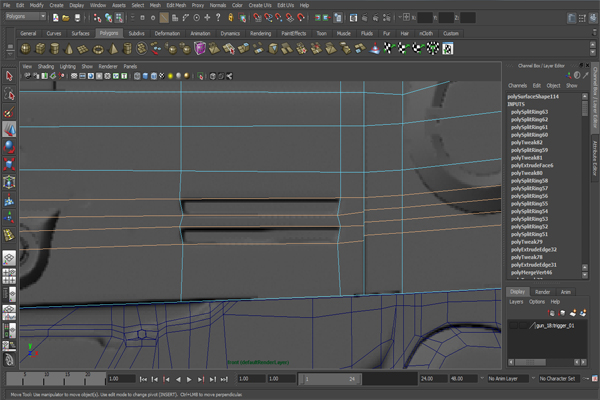The width and height of the screenshot is (600, 400).
Task: Select polyExtrudeFace6 input node
Action: point(532,165)
